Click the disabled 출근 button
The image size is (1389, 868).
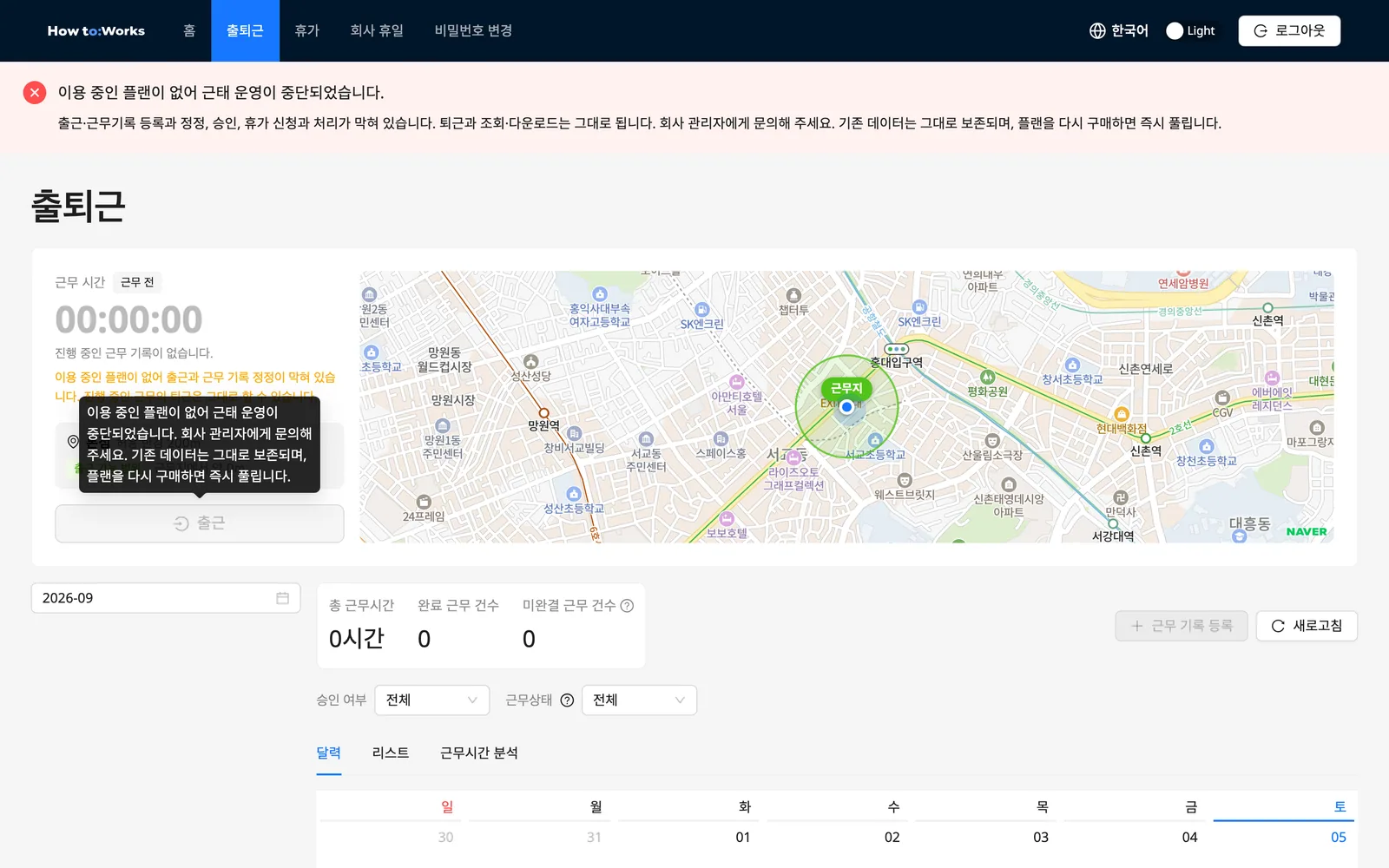click(x=200, y=523)
